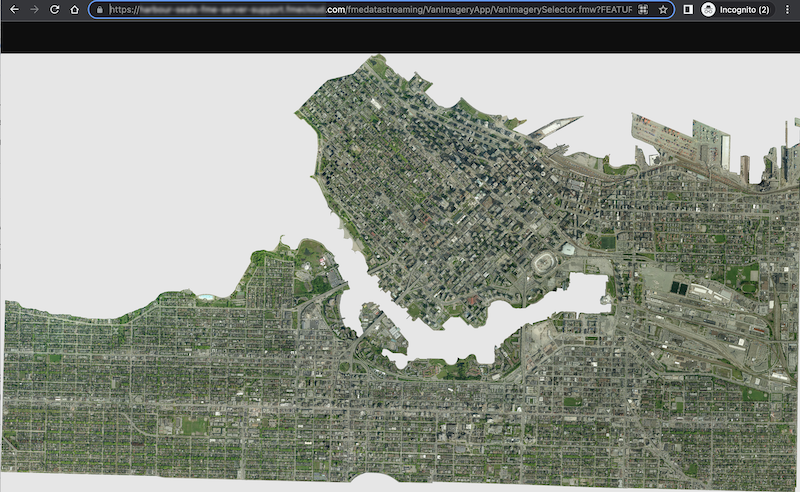Image resolution: width=800 pixels, height=492 pixels.
Task: Click the QR grid icon in address bar
Action: [x=644, y=9]
